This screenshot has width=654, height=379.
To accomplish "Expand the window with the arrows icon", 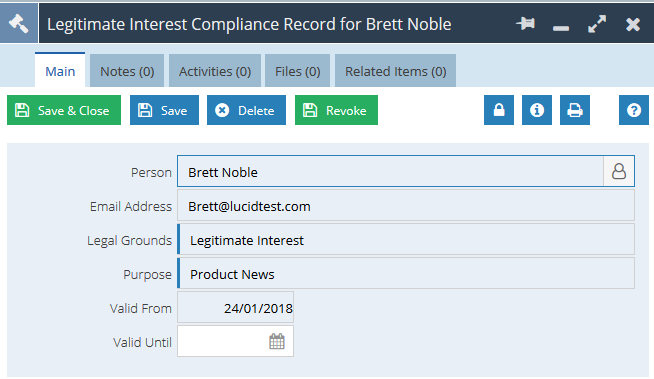I will click(x=597, y=24).
